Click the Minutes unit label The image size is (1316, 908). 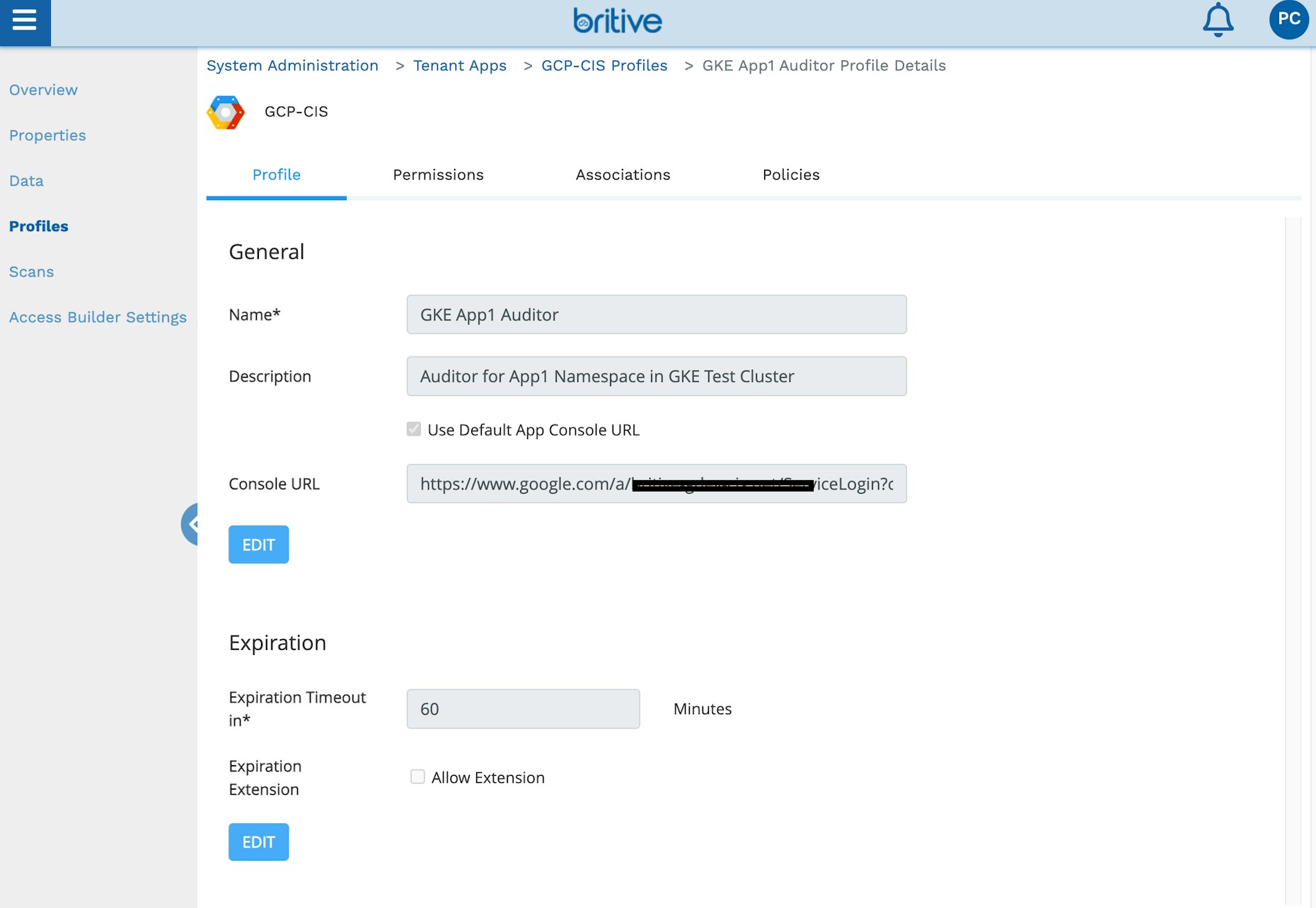703,709
